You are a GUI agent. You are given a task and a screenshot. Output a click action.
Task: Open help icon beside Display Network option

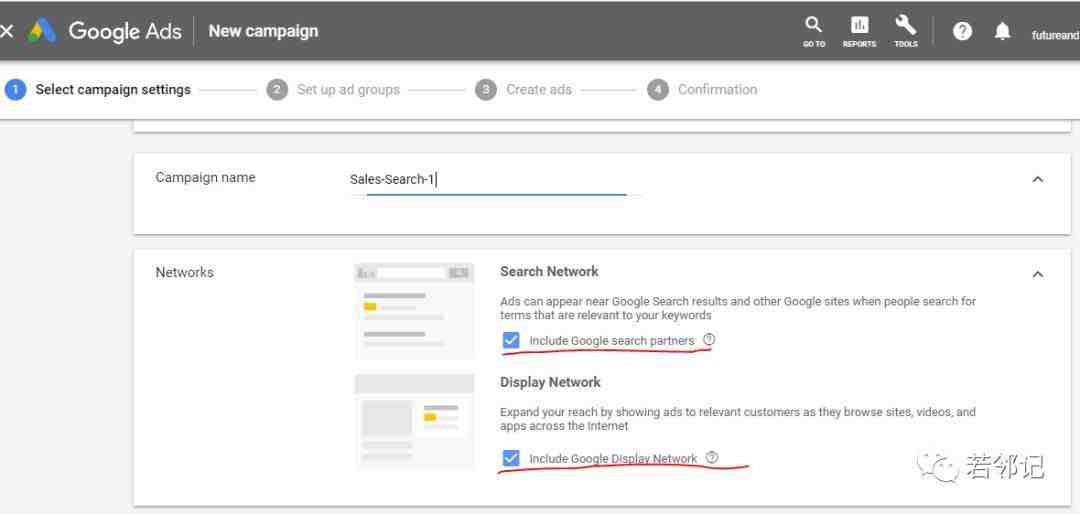[712, 458]
